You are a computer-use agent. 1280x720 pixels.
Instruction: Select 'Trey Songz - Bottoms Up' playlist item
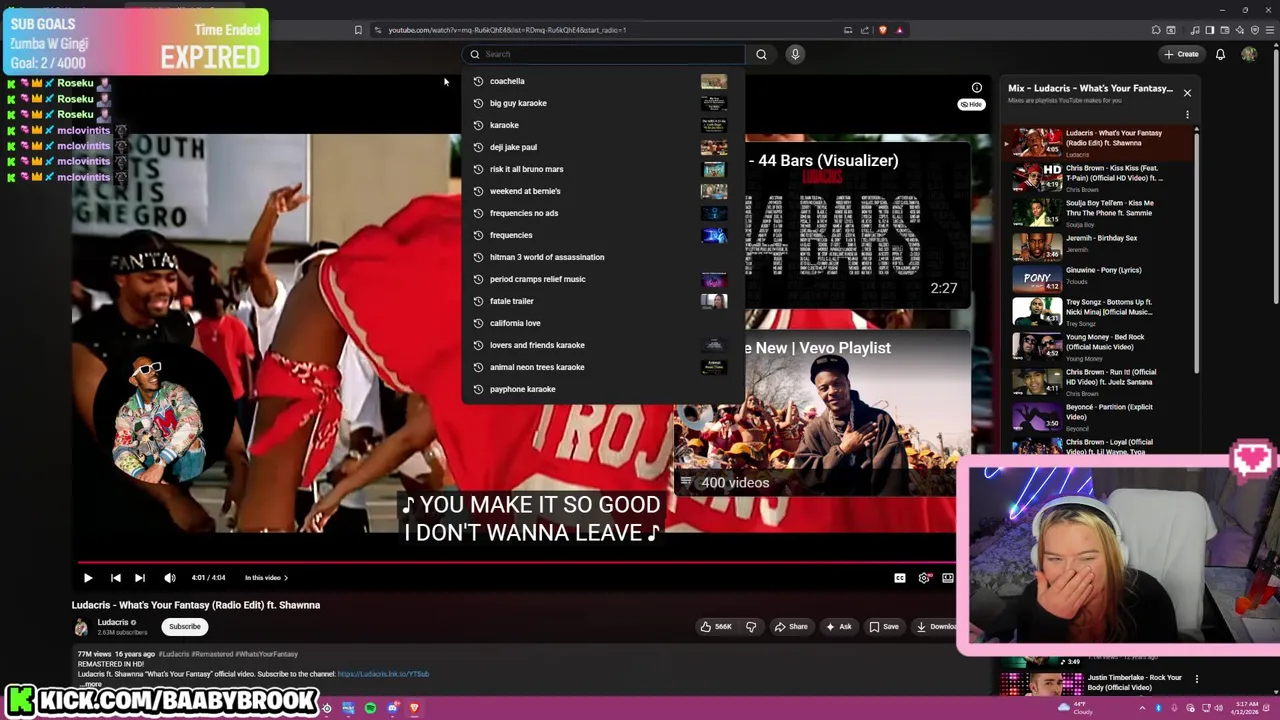(x=1100, y=311)
